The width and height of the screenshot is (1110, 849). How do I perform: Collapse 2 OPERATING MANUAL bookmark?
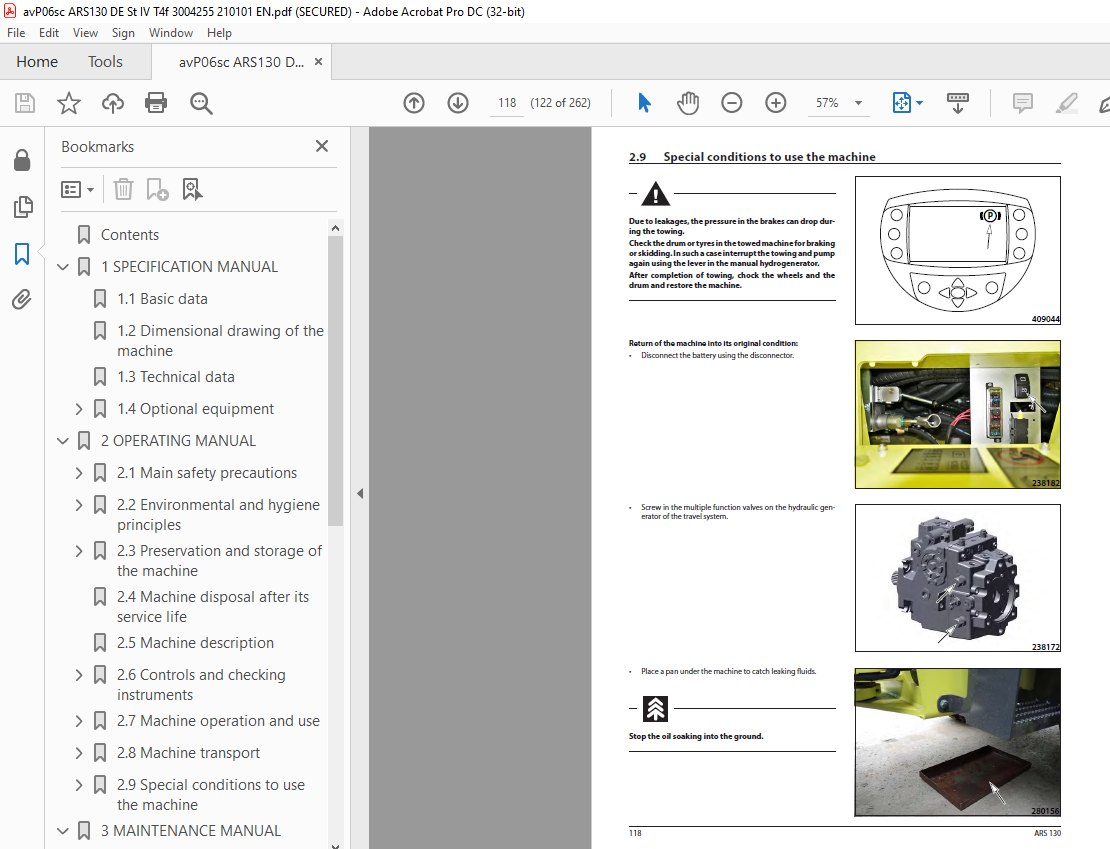(x=63, y=441)
